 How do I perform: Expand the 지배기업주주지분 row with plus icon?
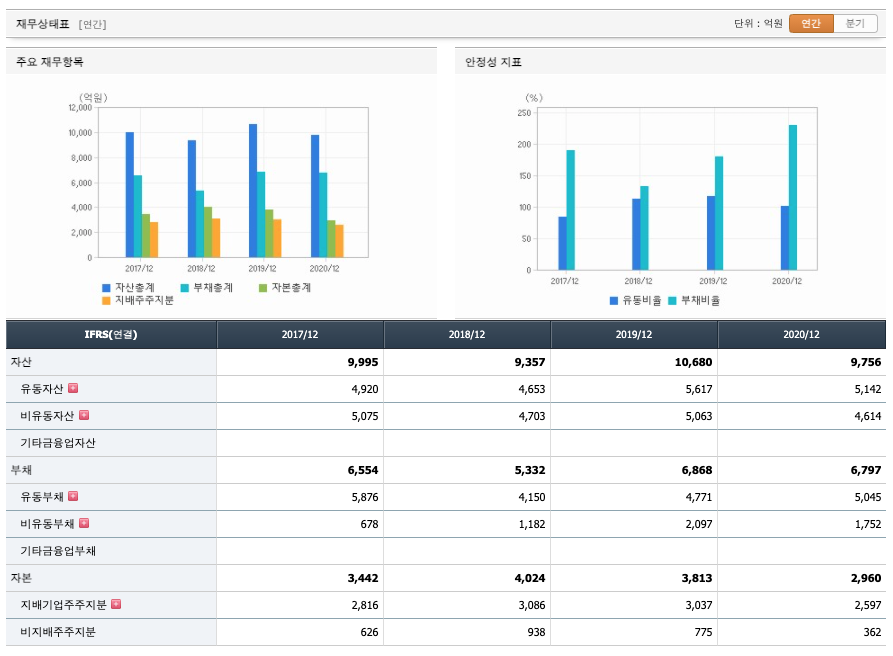coord(116,604)
